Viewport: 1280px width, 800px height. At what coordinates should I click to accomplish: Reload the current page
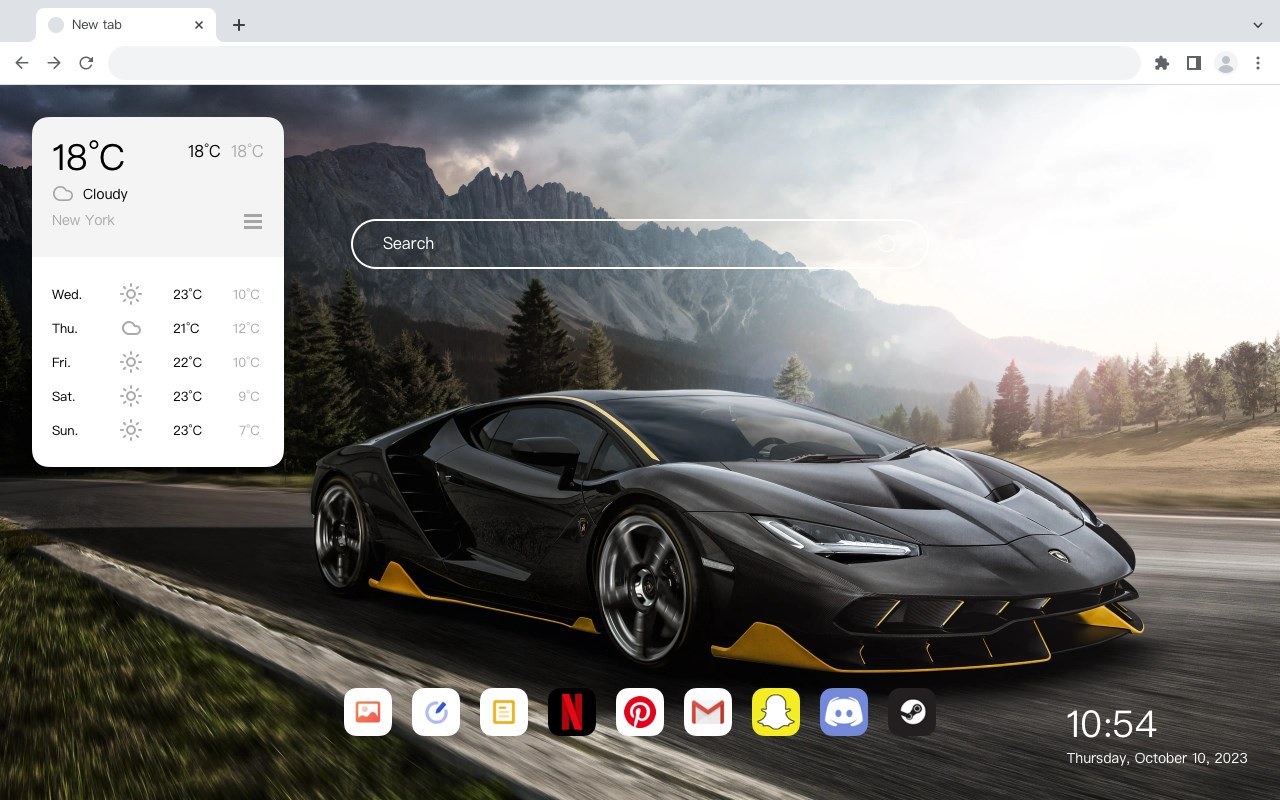point(86,63)
